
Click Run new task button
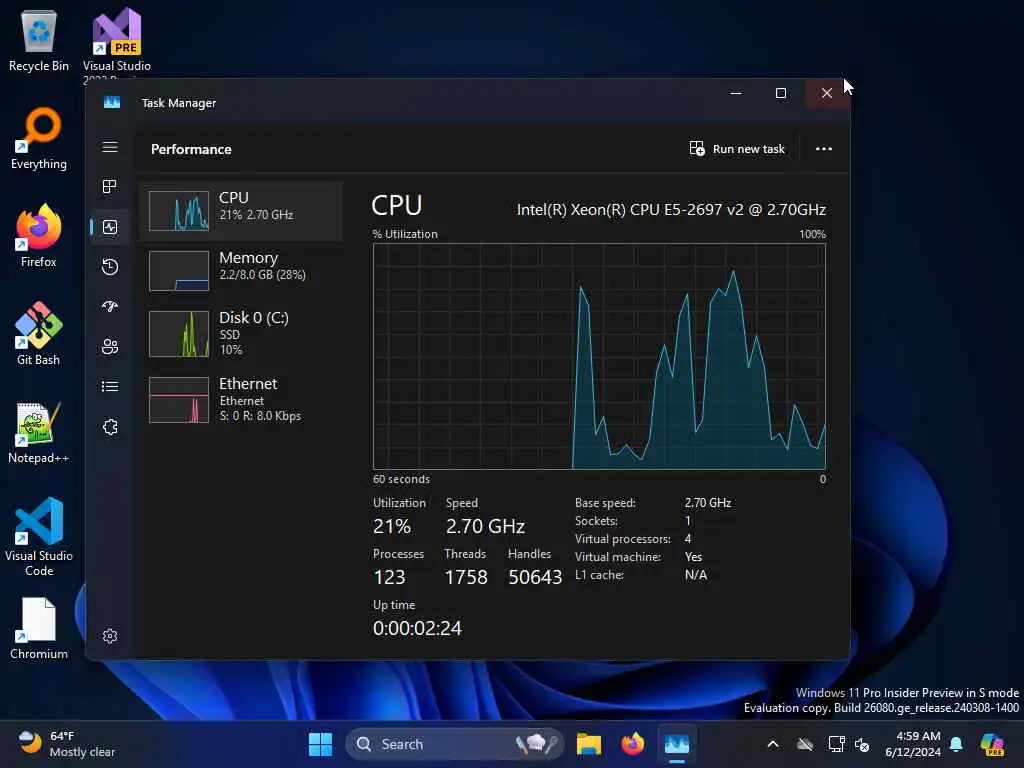pos(737,149)
